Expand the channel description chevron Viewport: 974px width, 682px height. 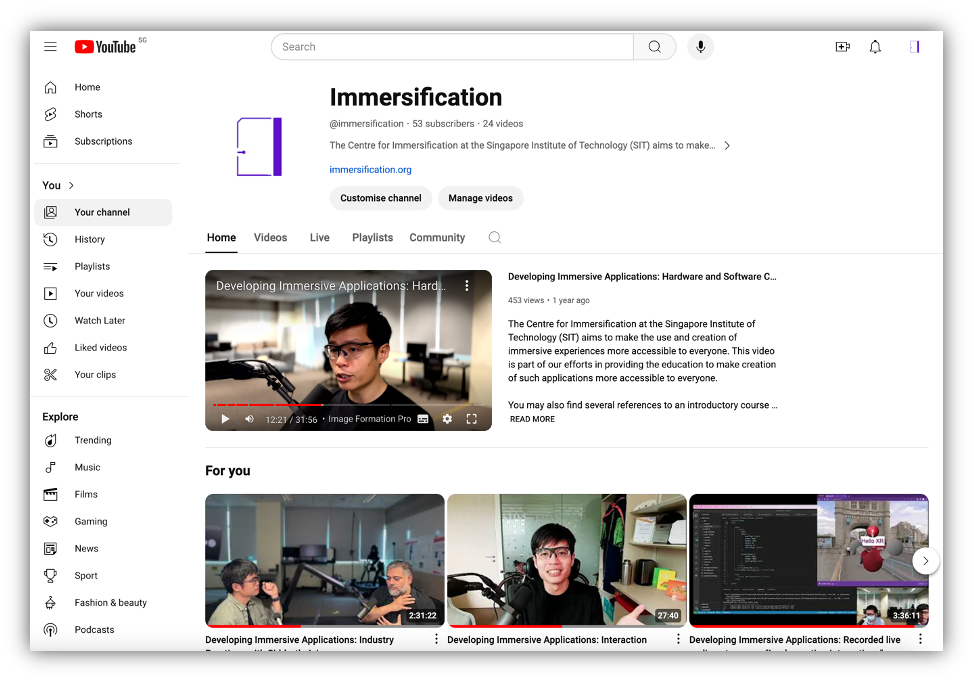click(727, 145)
